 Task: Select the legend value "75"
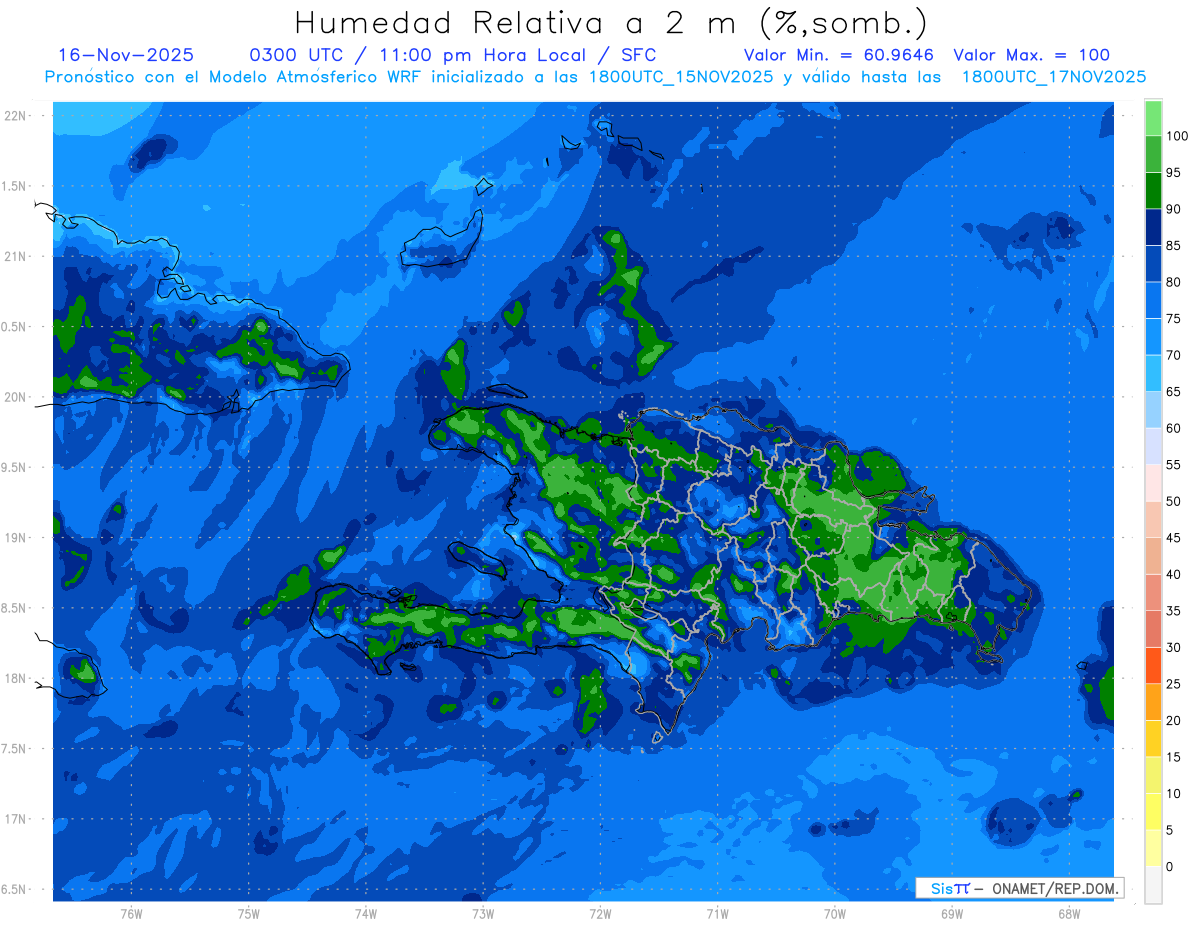click(1173, 319)
